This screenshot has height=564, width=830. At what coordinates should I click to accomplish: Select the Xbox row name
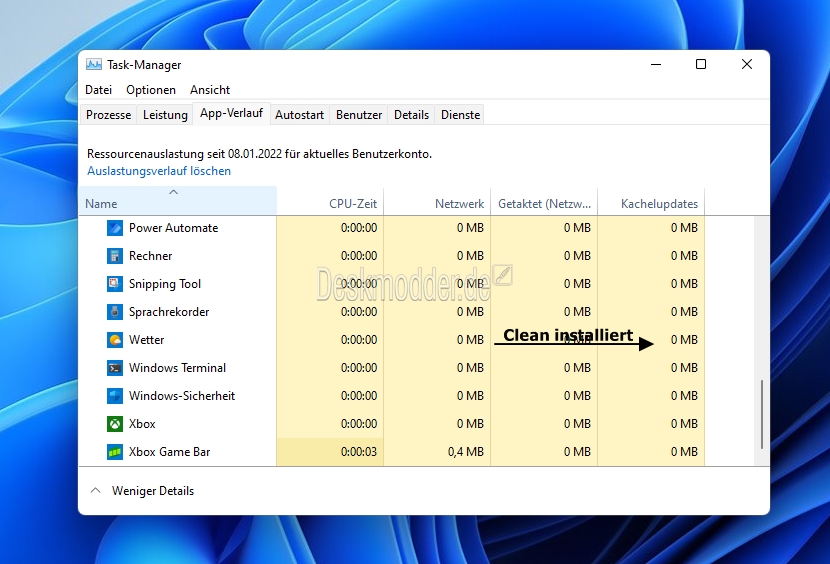click(x=142, y=424)
